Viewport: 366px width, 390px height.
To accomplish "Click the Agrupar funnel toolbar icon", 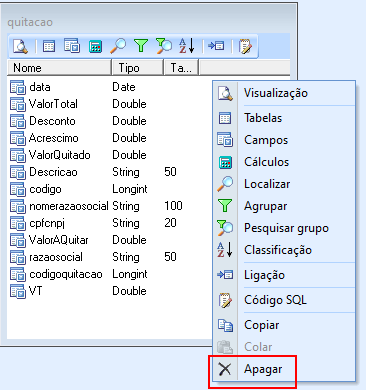I will (x=141, y=46).
